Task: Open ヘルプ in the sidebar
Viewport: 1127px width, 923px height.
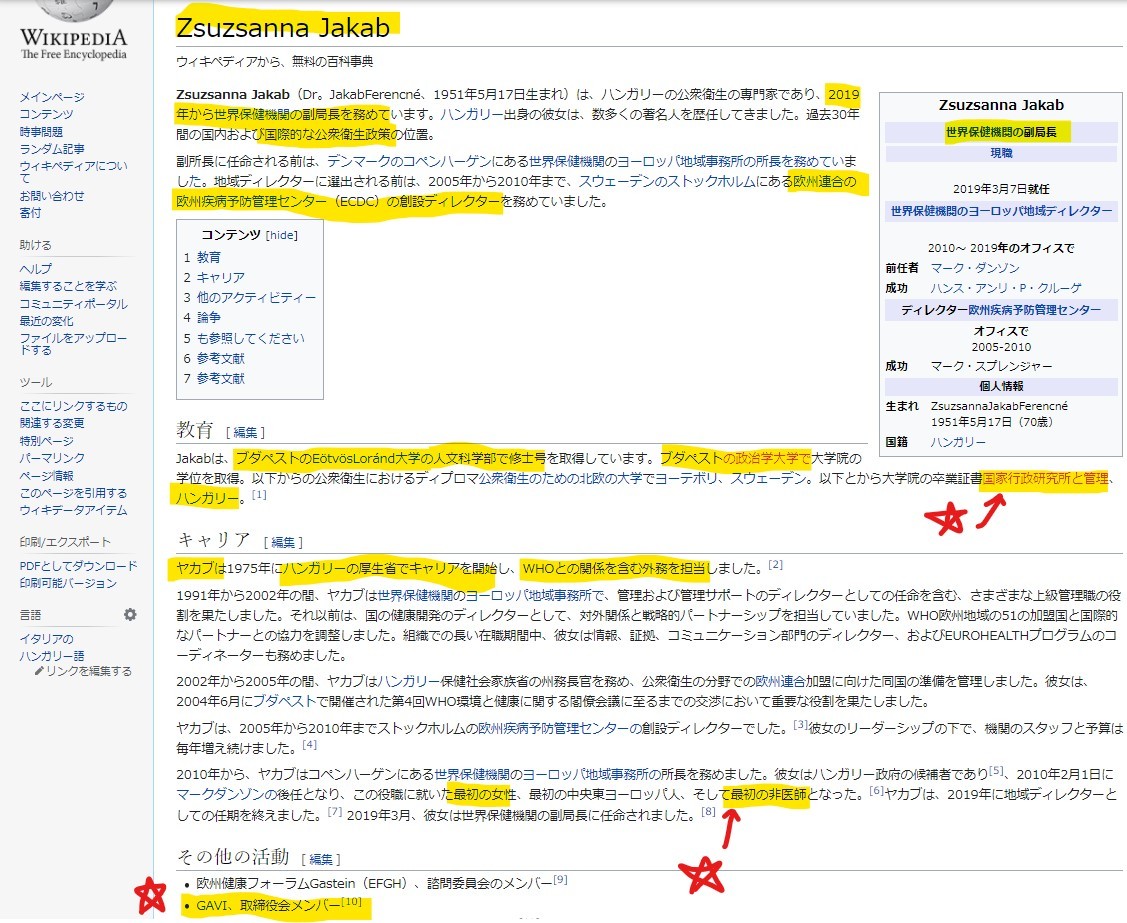Action: (36, 269)
